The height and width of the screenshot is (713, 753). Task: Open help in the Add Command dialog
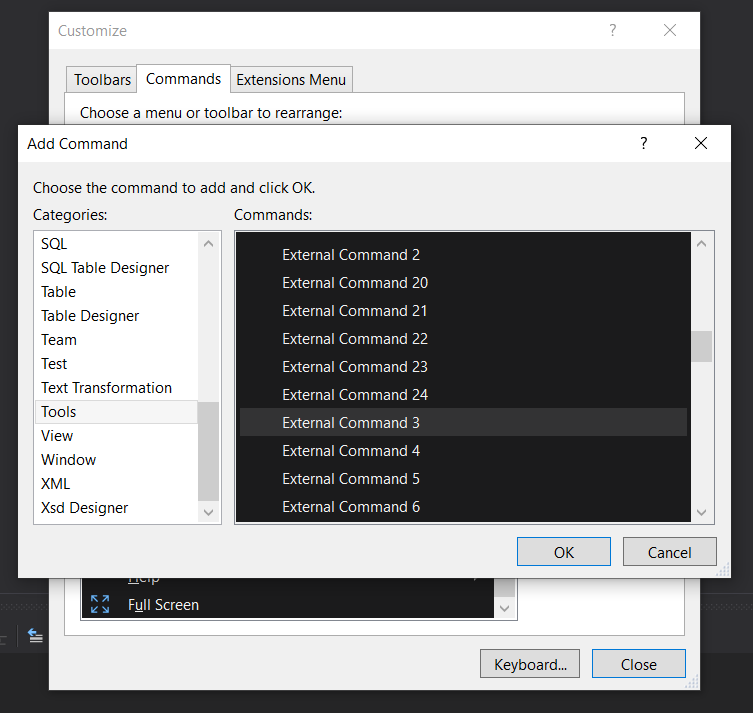644,143
